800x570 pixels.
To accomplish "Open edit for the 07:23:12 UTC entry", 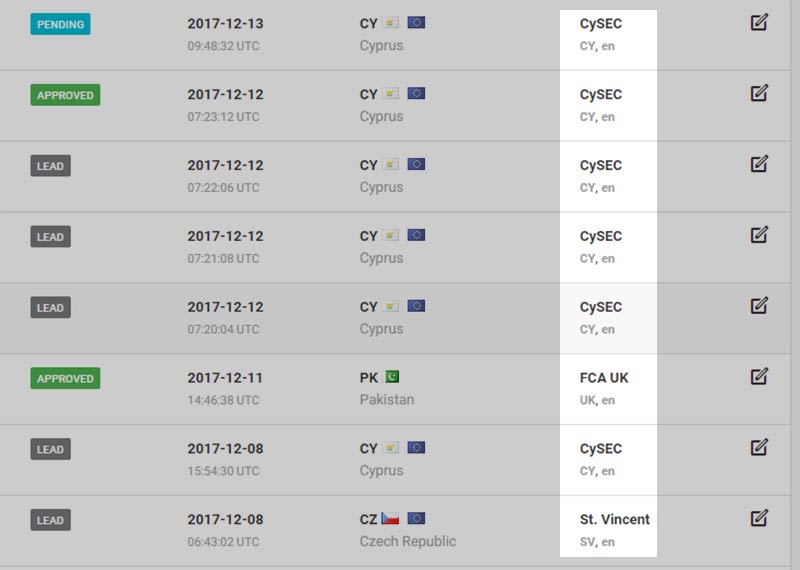I will (759, 93).
